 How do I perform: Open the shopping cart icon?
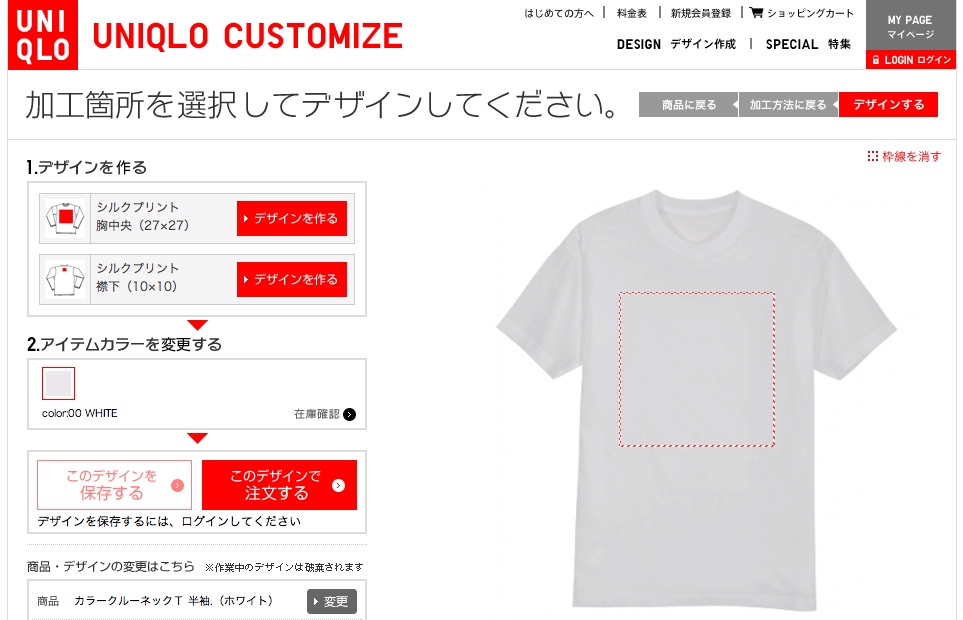[x=757, y=12]
